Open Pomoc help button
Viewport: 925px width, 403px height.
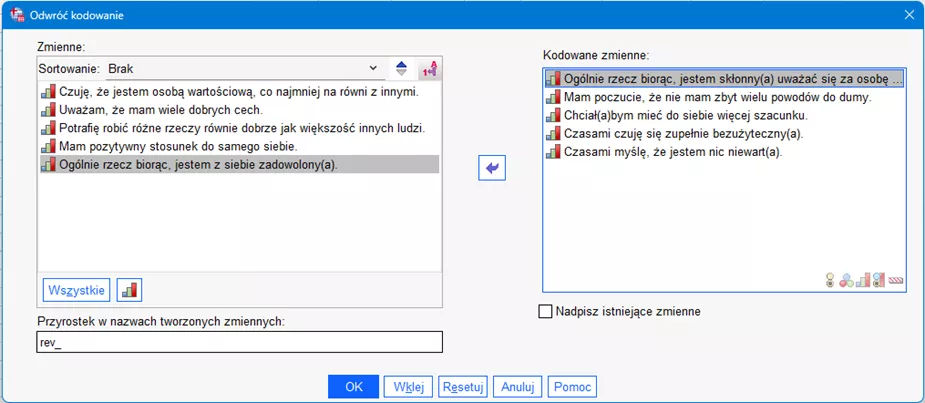pyautogui.click(x=572, y=387)
